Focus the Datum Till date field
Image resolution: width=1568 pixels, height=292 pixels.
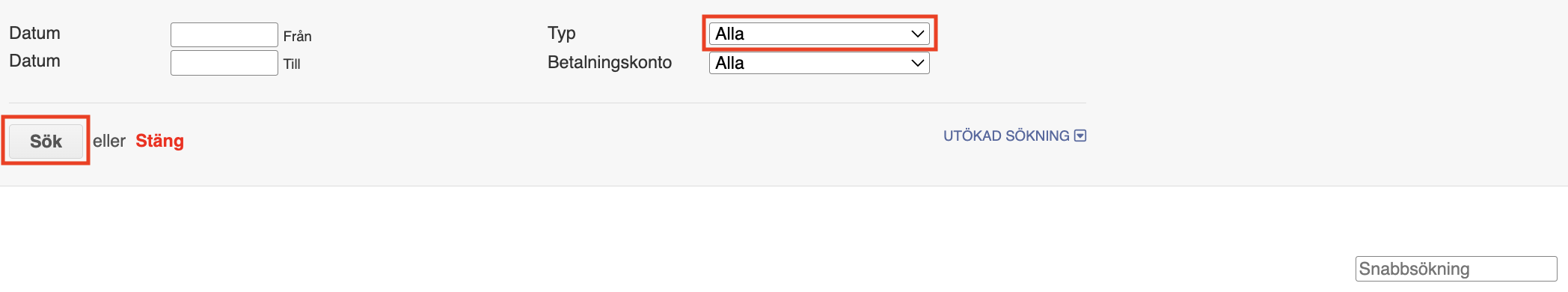(224, 63)
